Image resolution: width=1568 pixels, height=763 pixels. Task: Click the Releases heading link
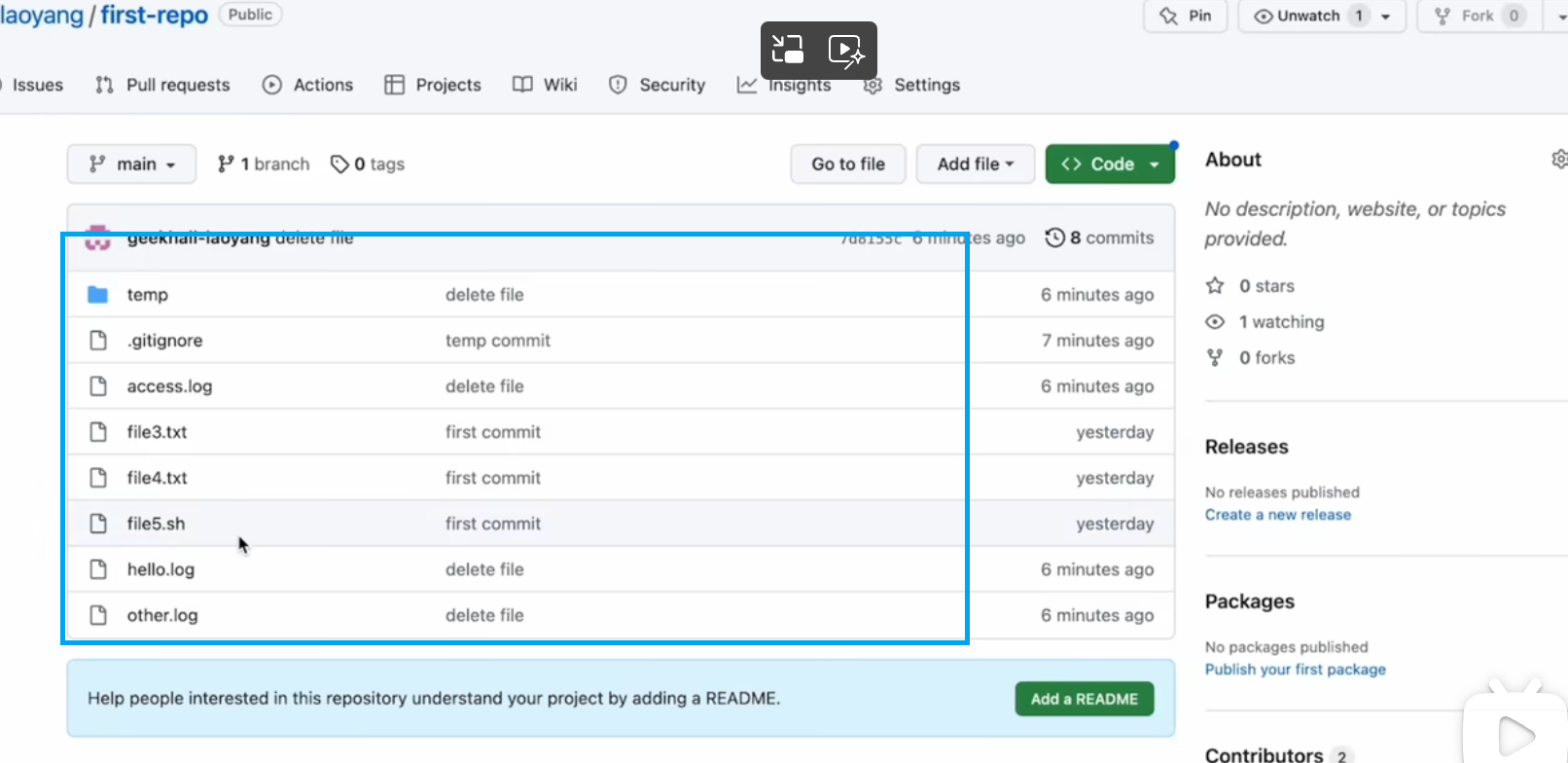(x=1247, y=447)
